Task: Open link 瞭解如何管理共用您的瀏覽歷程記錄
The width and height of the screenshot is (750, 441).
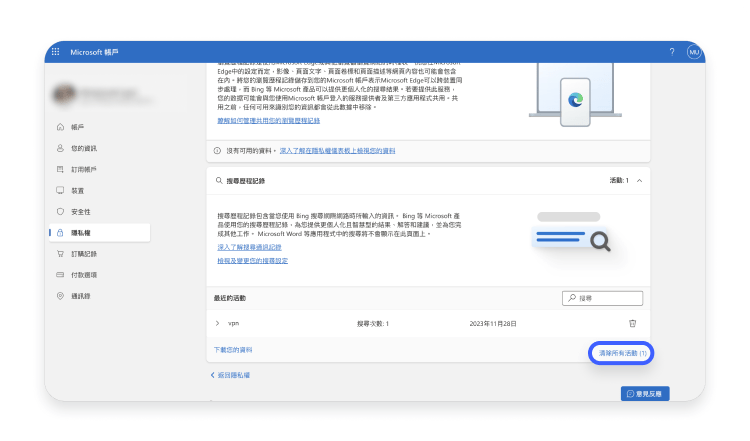Action: (x=268, y=121)
